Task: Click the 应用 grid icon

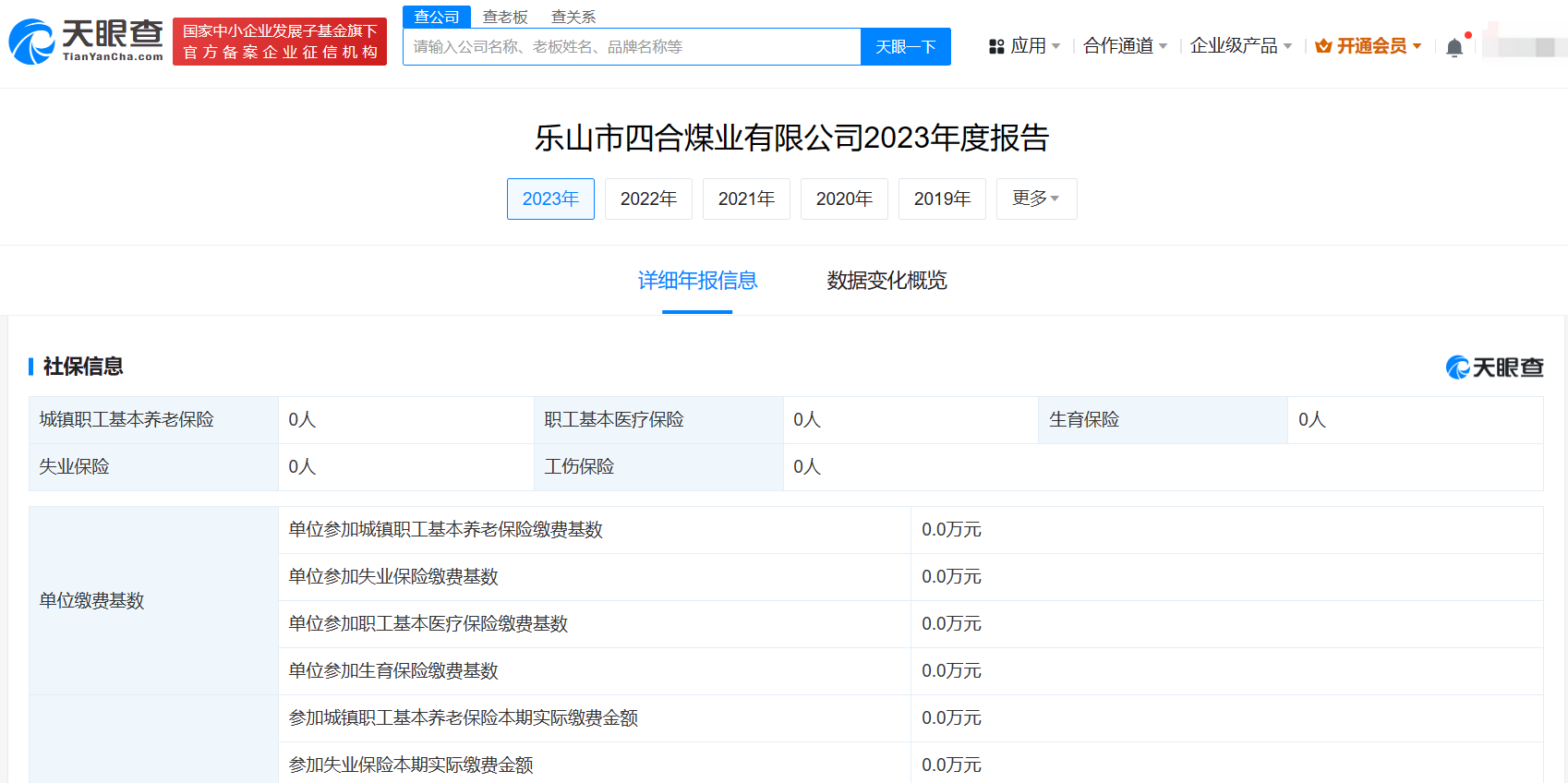Action: pos(996,46)
